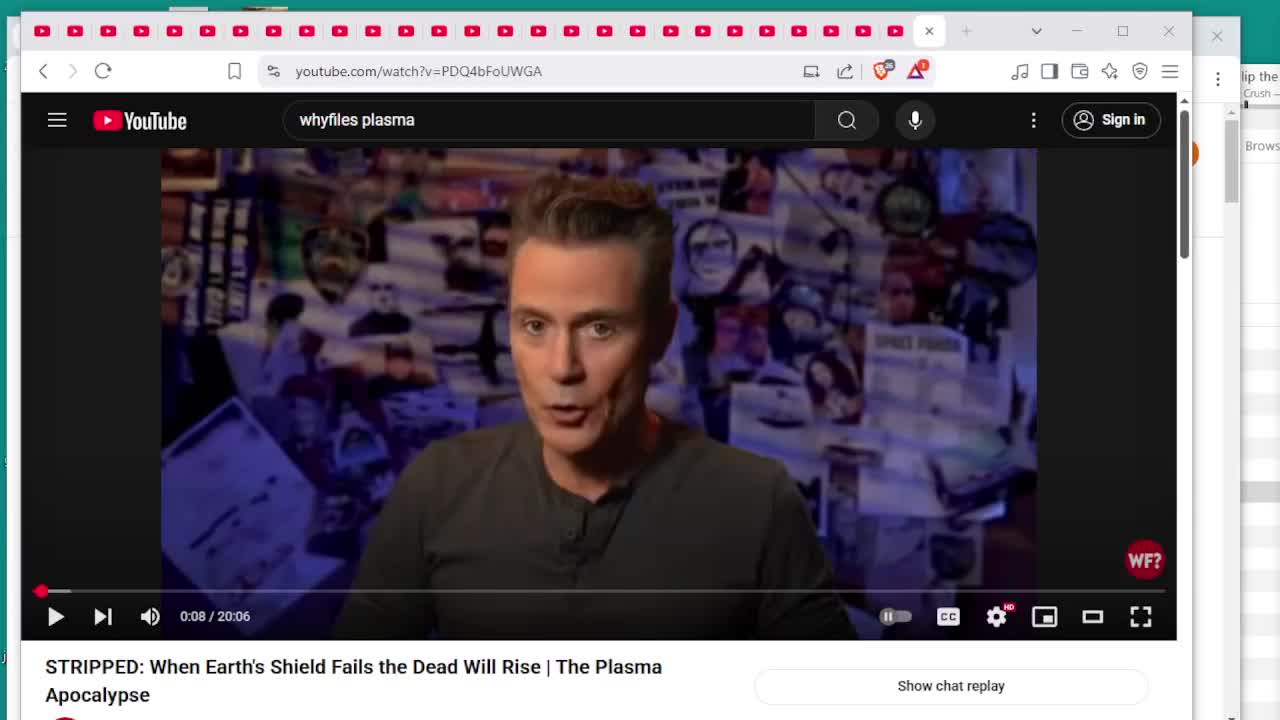The image size is (1280, 720).
Task: Go to YouTube home via logo
Action: pyautogui.click(x=140, y=120)
